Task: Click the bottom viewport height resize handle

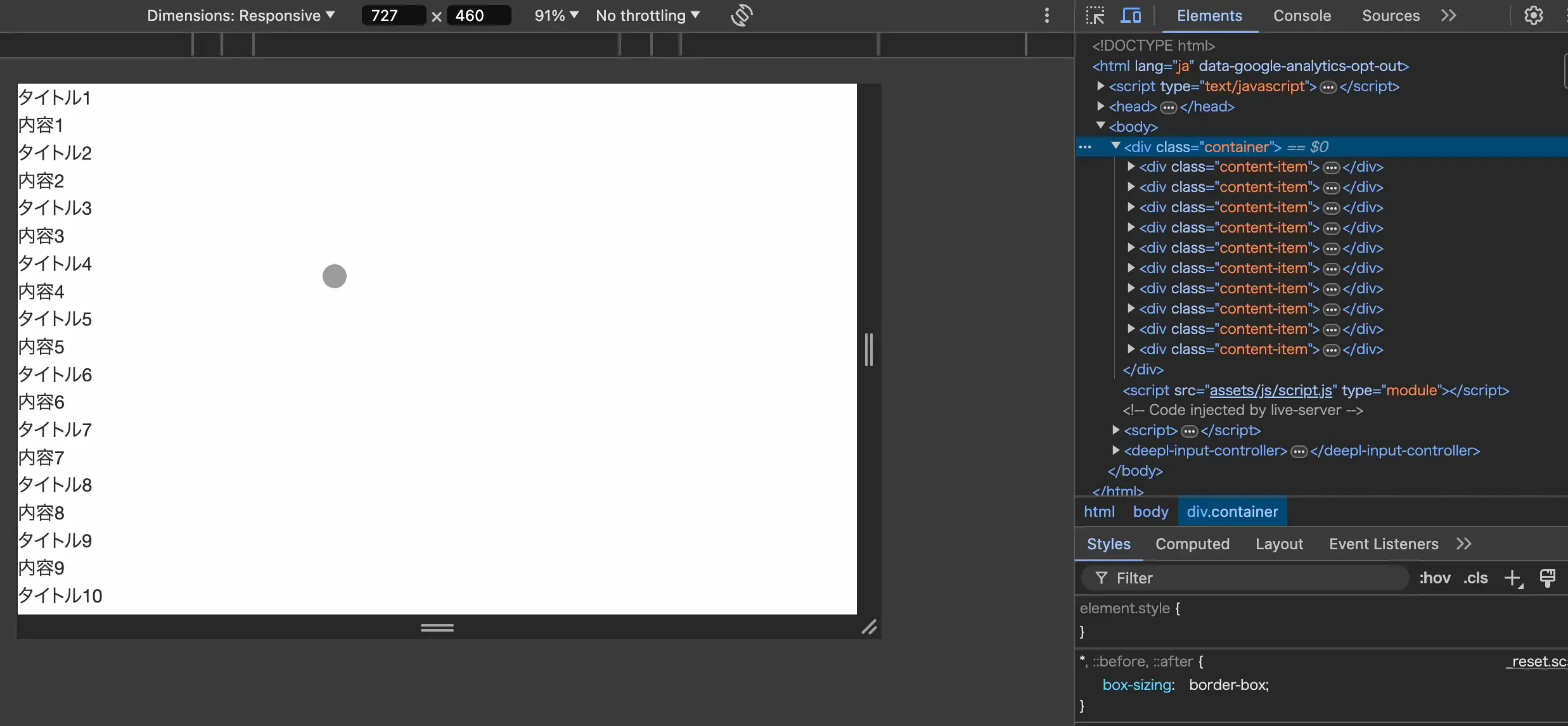Action: pos(437,627)
